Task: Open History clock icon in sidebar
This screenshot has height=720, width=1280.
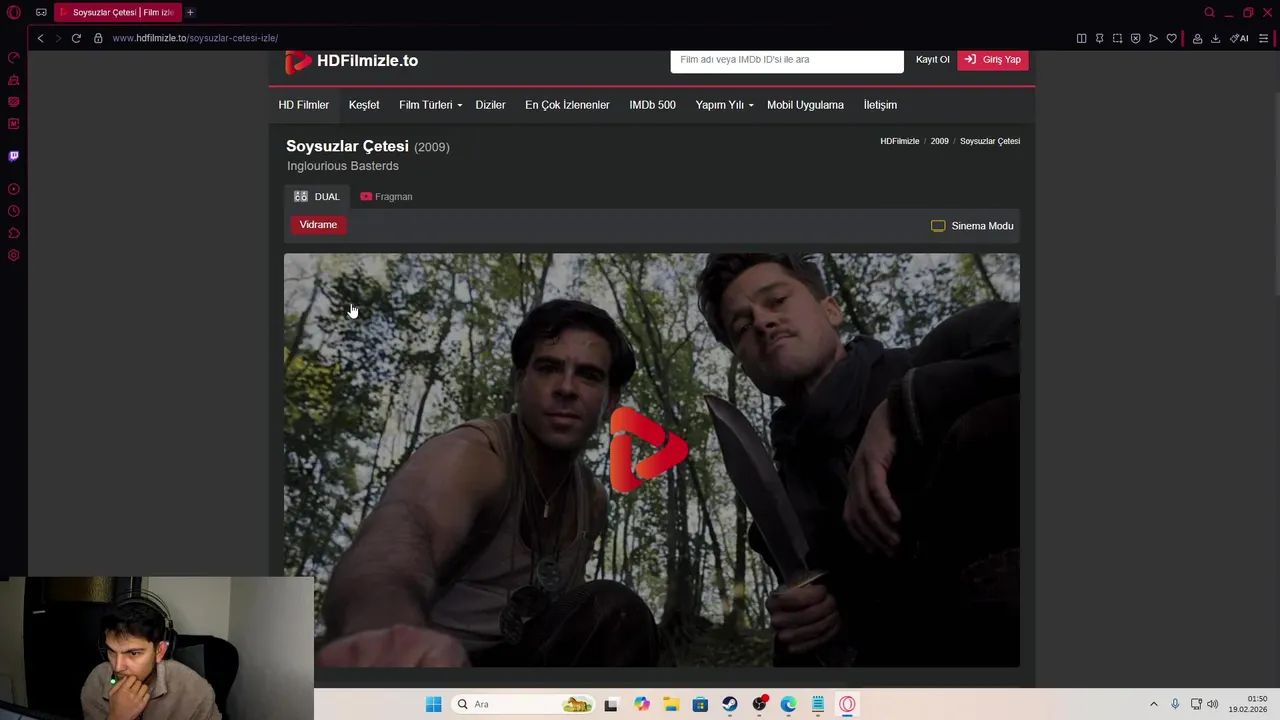Action: (x=14, y=211)
